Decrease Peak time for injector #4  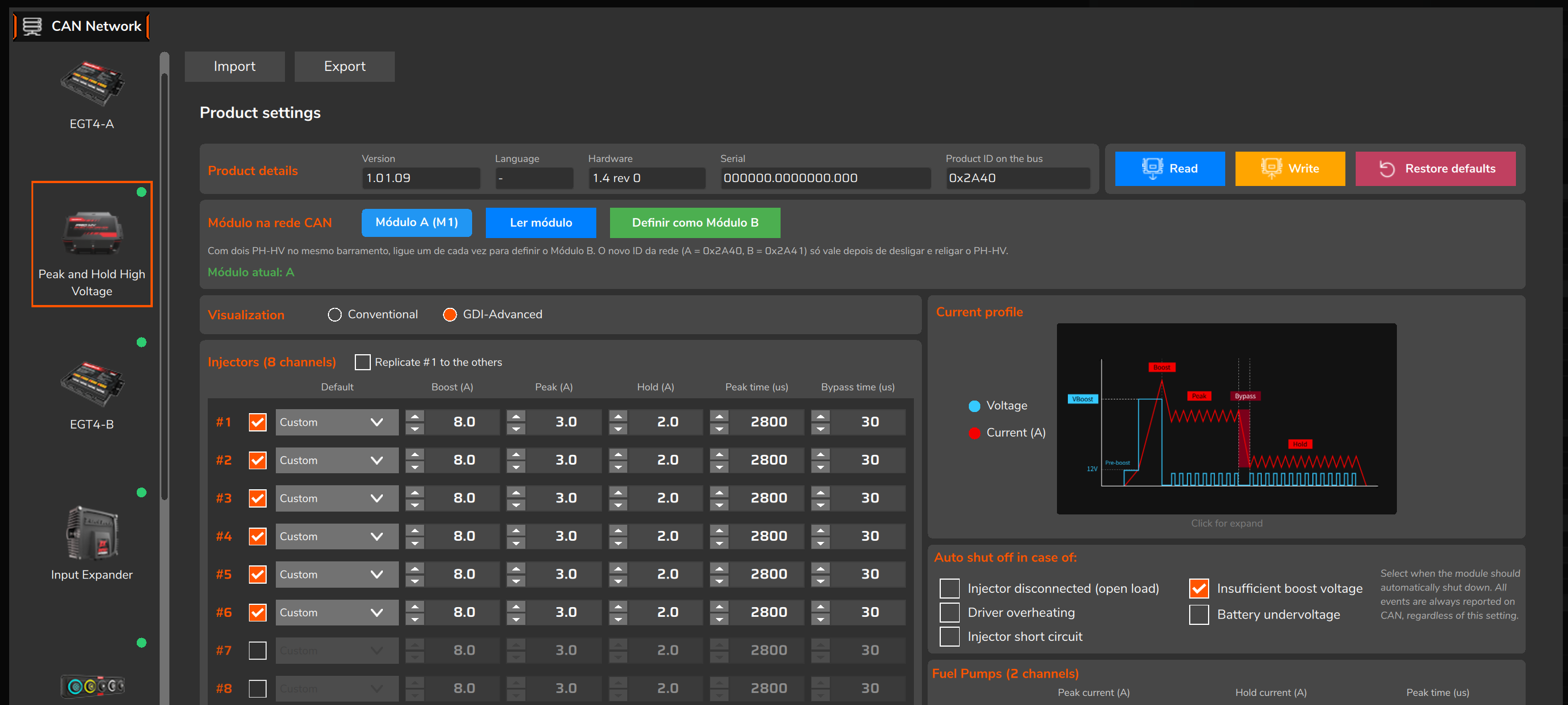point(719,543)
